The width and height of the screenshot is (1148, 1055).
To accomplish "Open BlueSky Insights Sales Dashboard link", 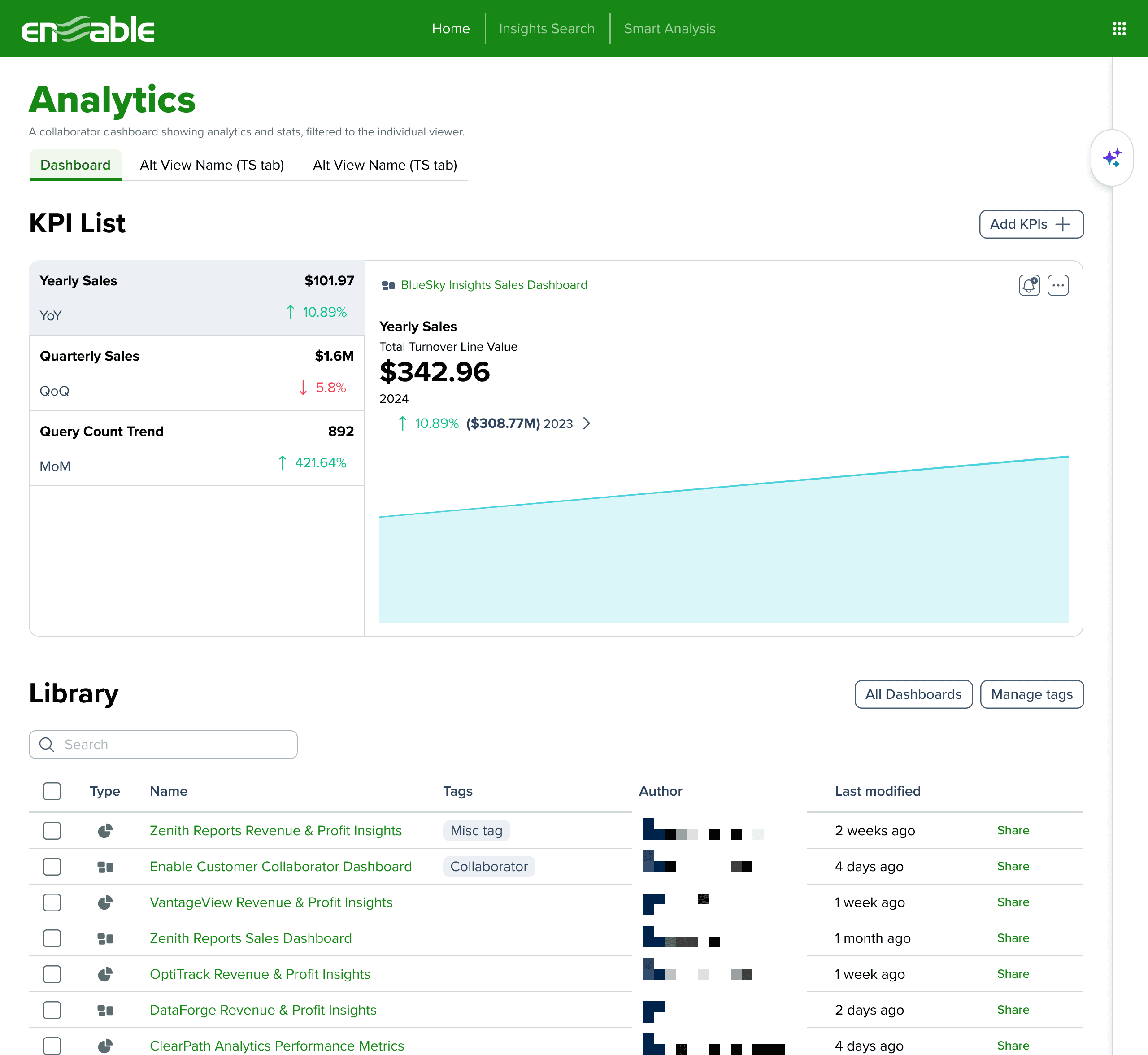I will (x=494, y=285).
